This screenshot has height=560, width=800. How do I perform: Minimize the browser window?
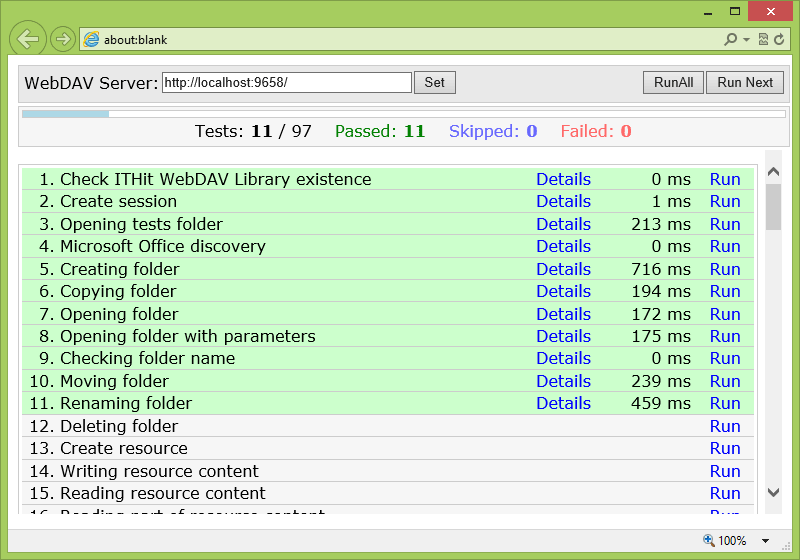pos(708,11)
